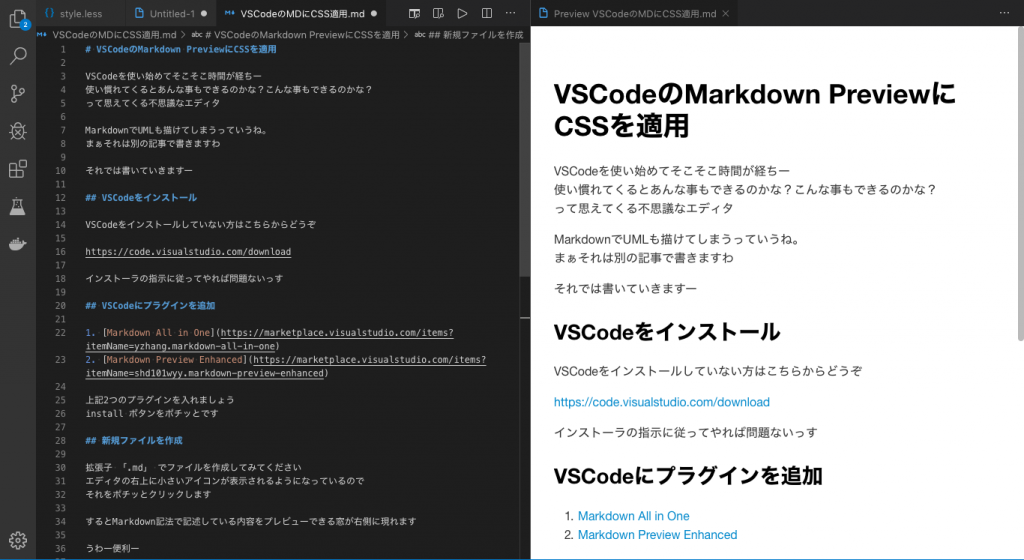Click the Run play button in editor toolbar

[462, 13]
